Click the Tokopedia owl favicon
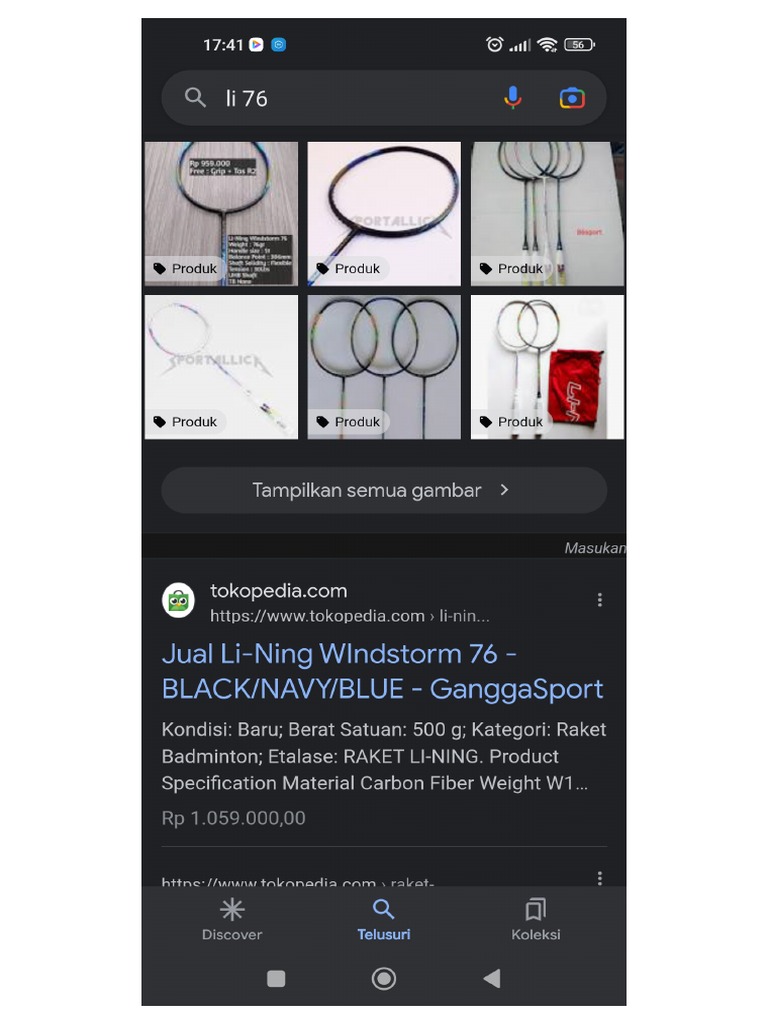Viewport: 768px width, 1024px height. (x=178, y=600)
